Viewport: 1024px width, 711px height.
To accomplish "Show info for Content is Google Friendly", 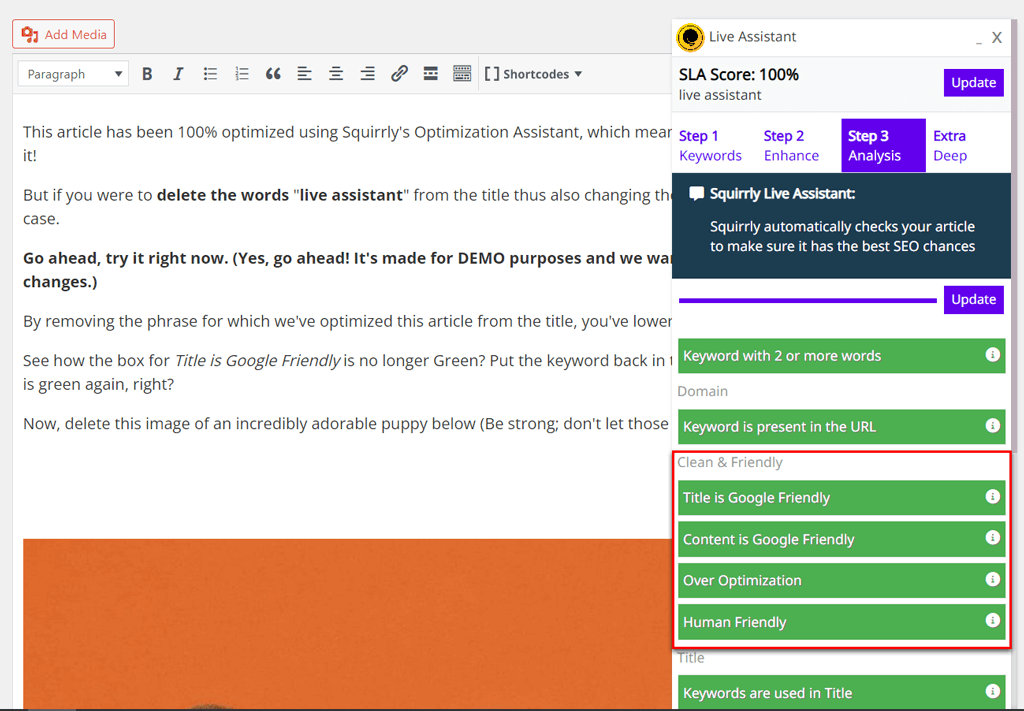I will click(993, 538).
